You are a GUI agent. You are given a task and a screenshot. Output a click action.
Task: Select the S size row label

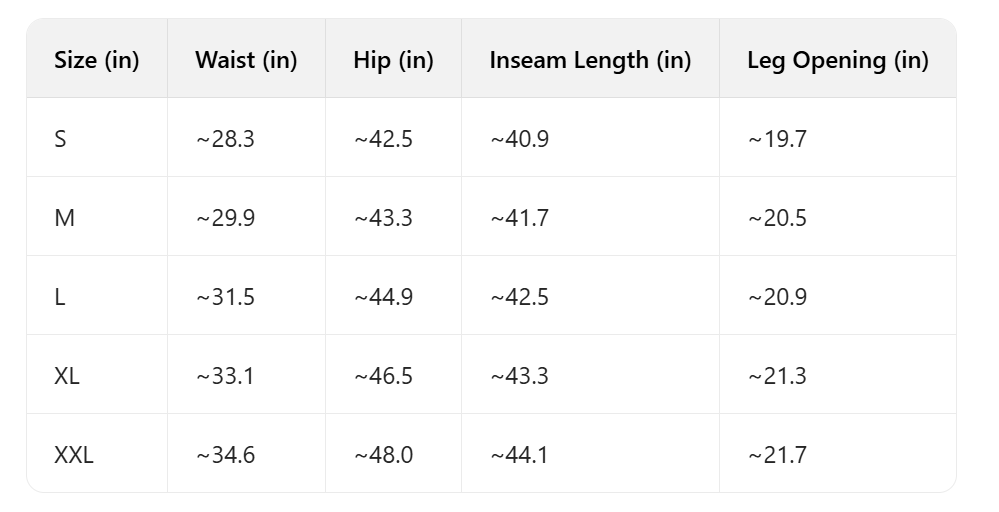pyautogui.click(x=61, y=139)
